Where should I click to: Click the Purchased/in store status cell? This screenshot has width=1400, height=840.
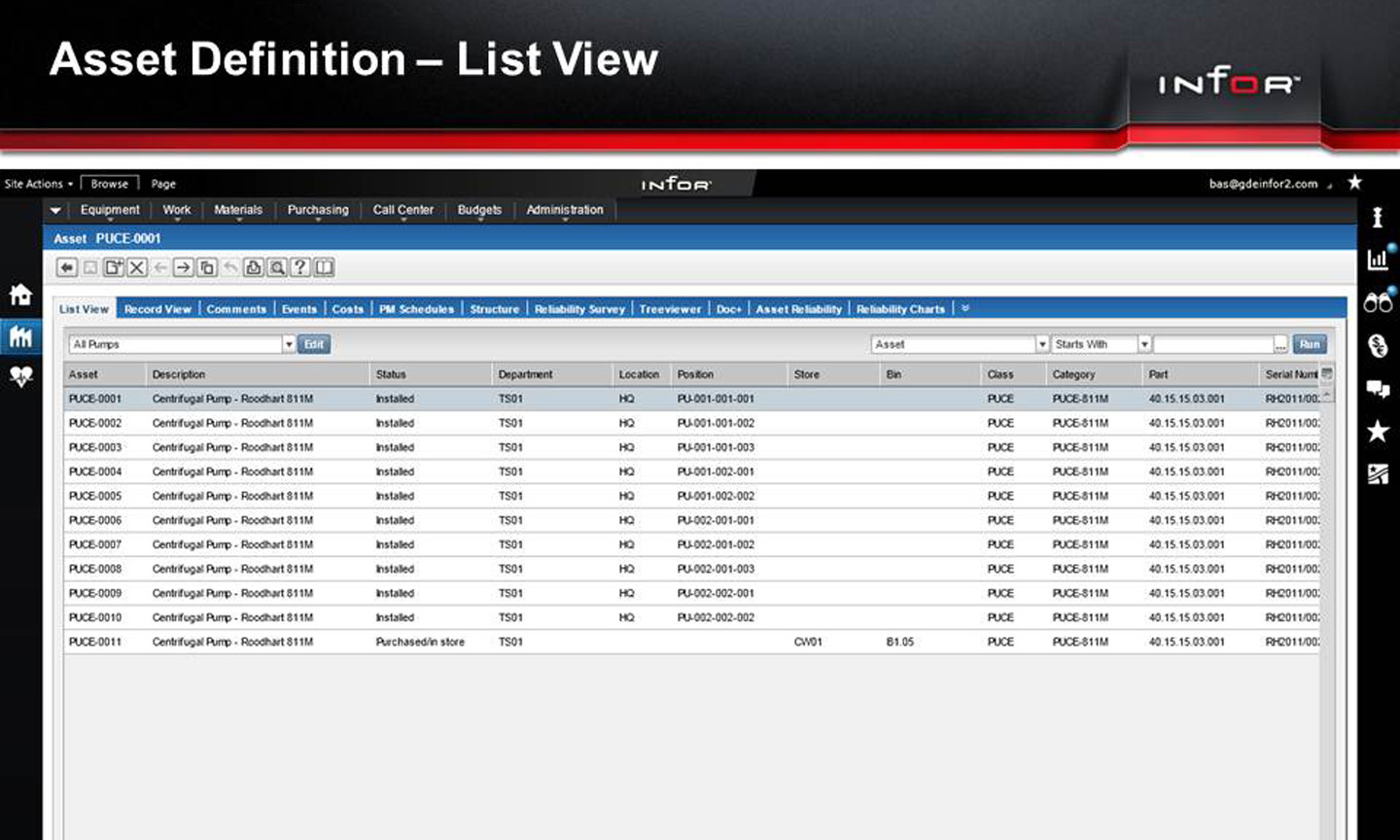(x=420, y=642)
